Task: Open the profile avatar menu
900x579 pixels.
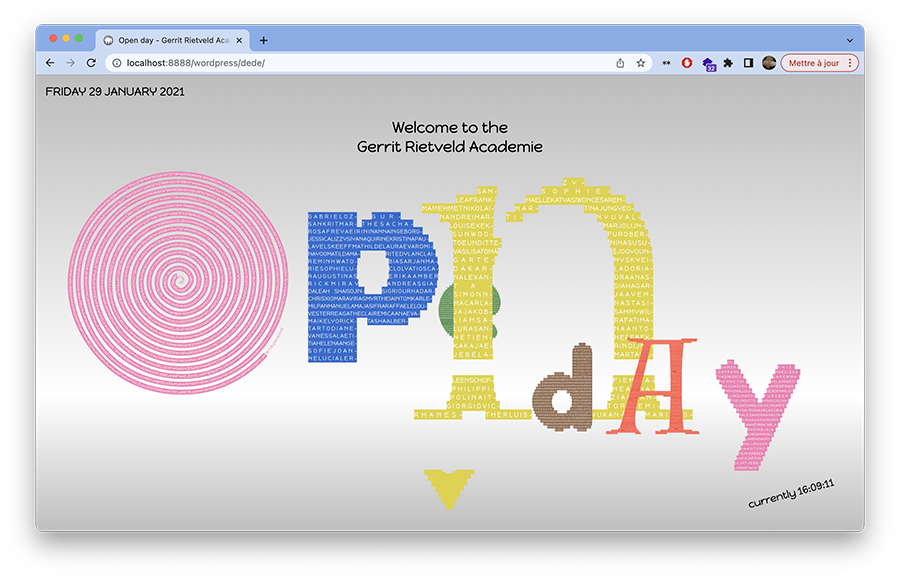Action: click(x=769, y=63)
